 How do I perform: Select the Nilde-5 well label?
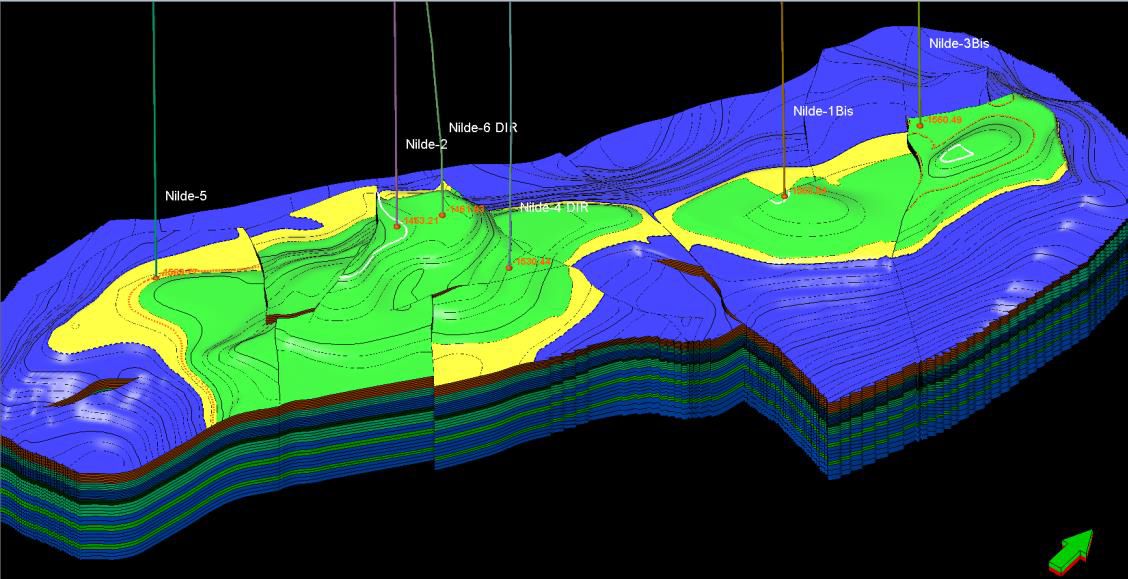coord(186,196)
